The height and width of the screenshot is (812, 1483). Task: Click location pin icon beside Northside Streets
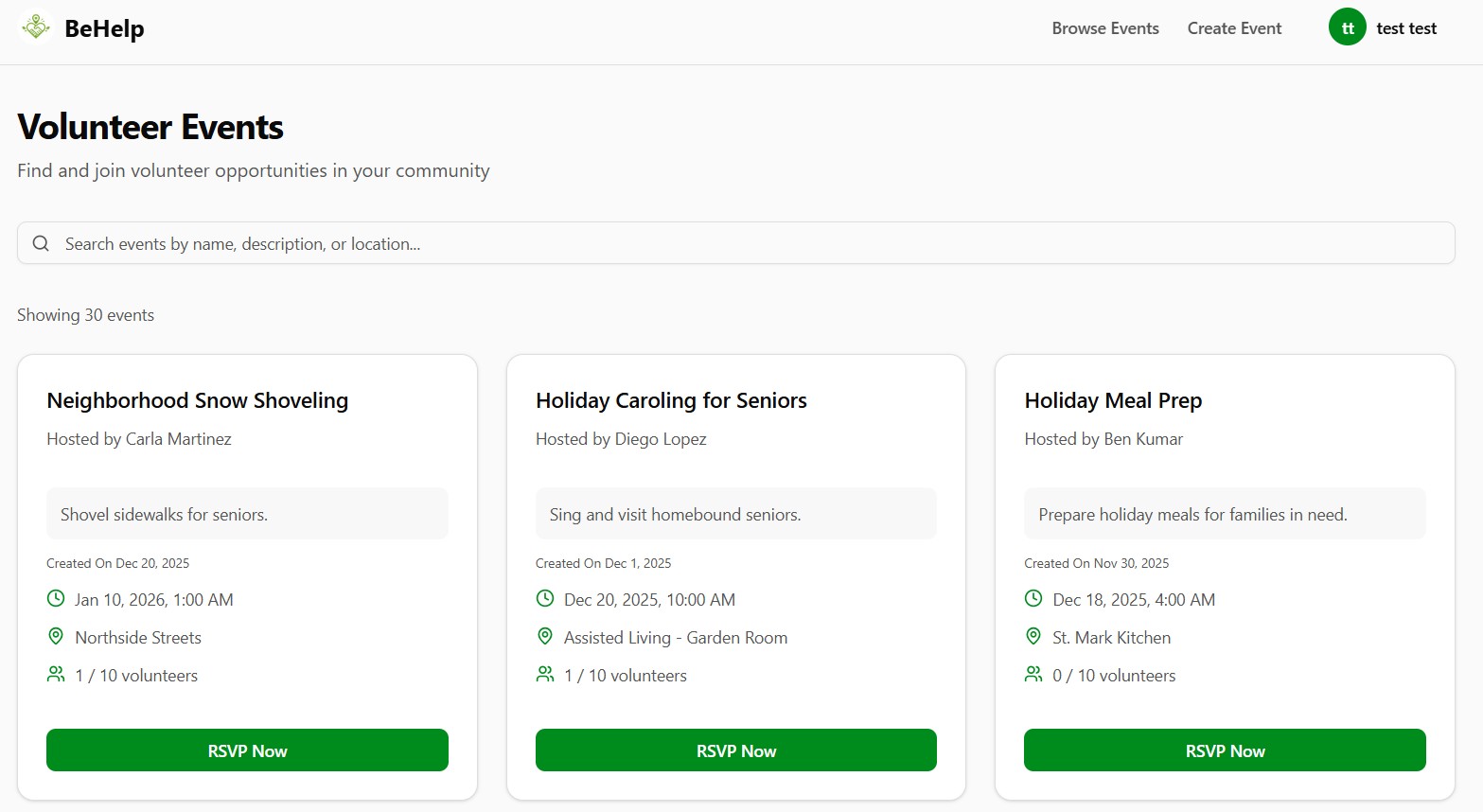point(56,637)
